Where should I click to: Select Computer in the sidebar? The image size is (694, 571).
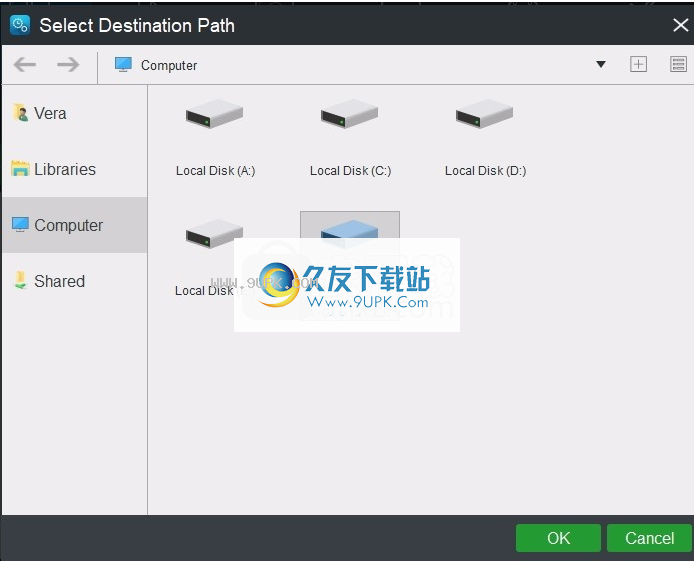tap(74, 225)
